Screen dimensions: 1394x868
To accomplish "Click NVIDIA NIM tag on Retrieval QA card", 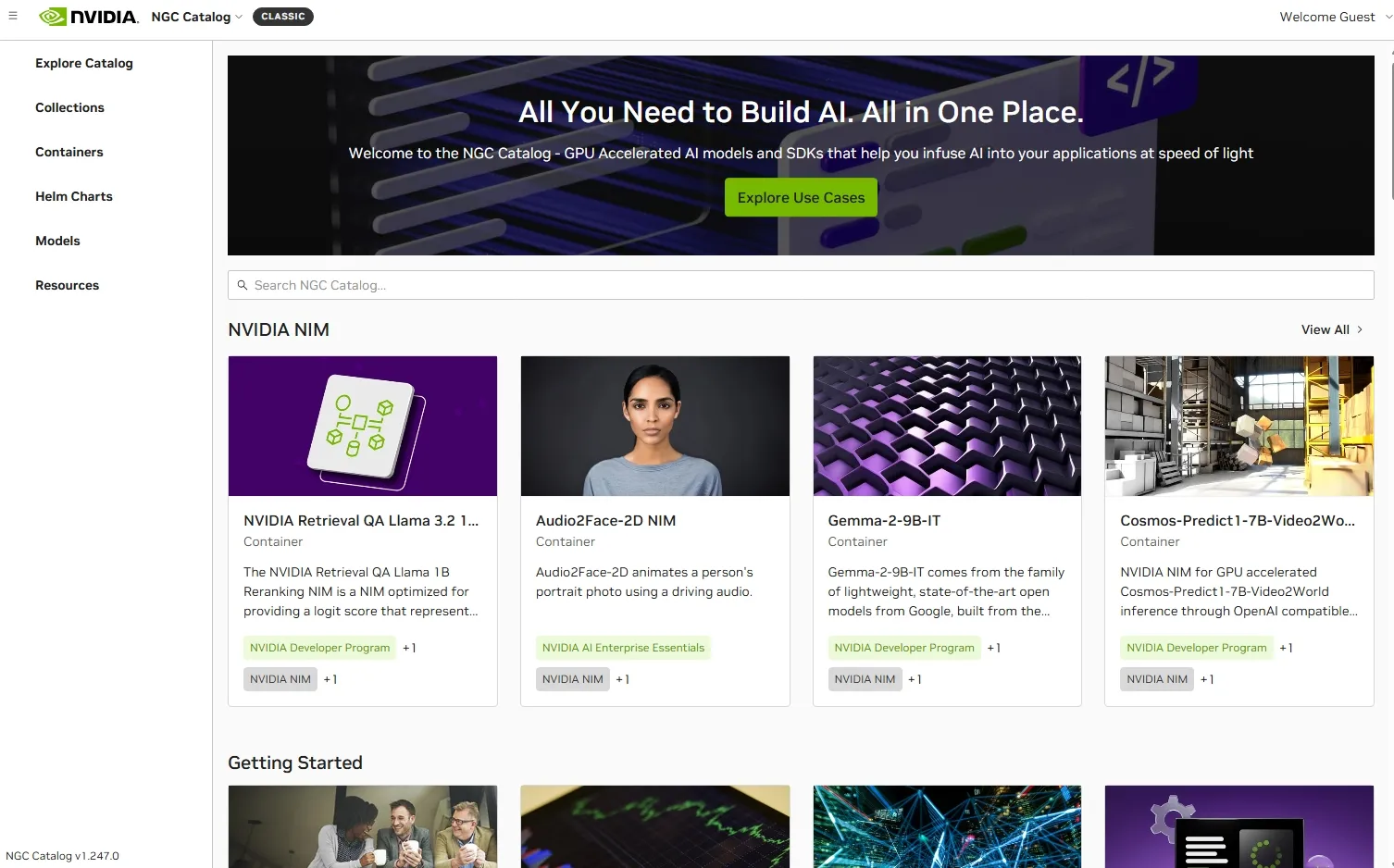I will [280, 679].
